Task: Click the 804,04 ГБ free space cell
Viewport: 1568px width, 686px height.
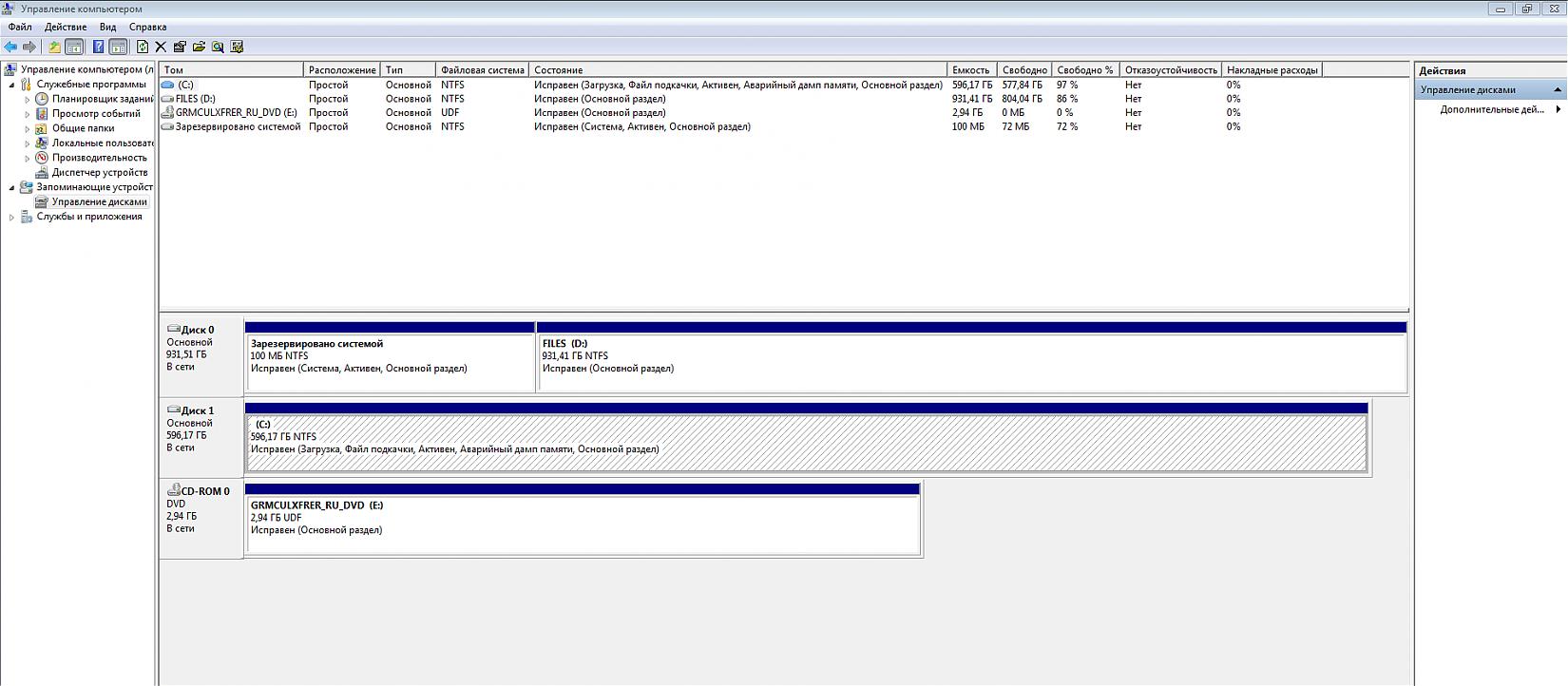Action: point(1022,99)
